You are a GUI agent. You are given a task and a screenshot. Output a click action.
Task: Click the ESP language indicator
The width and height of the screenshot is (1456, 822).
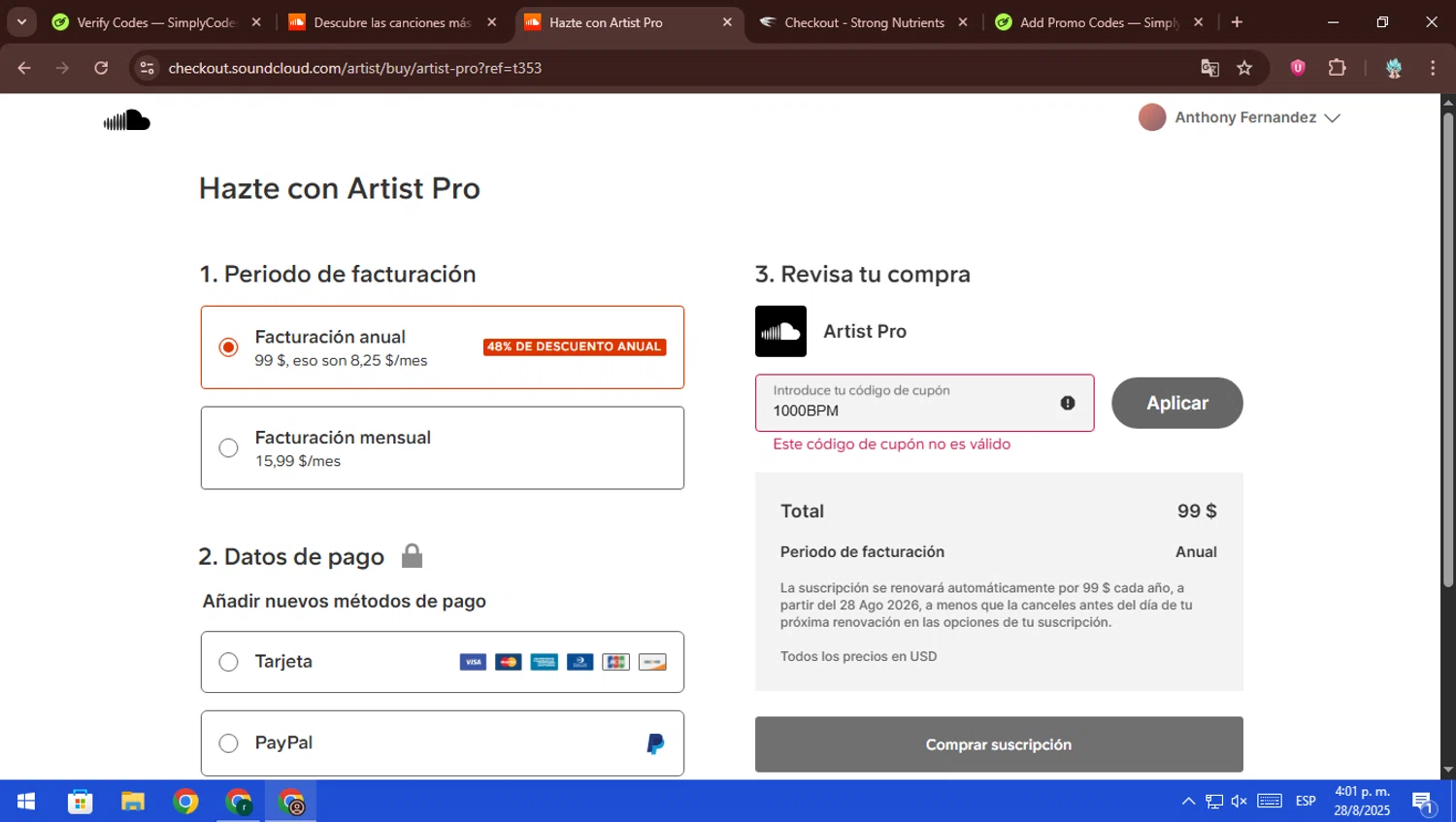click(x=1306, y=802)
